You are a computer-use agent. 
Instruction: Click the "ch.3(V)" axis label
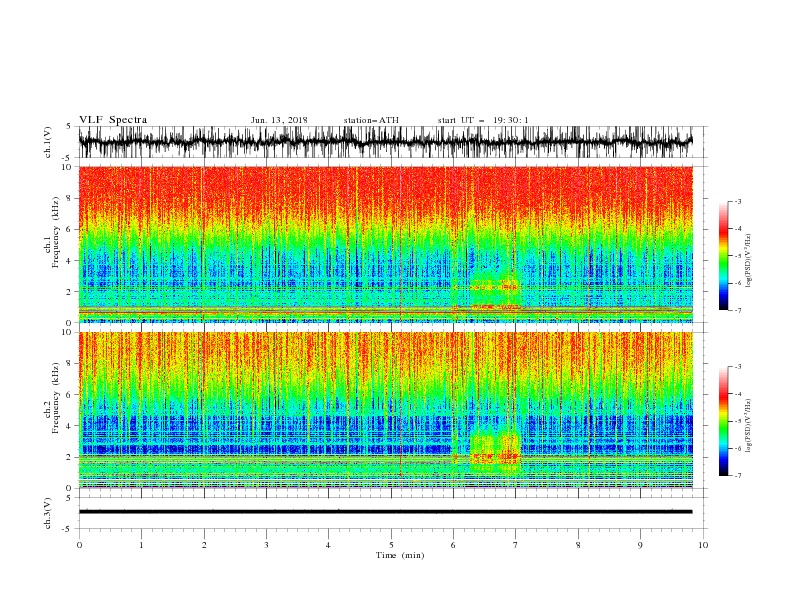pos(48,513)
